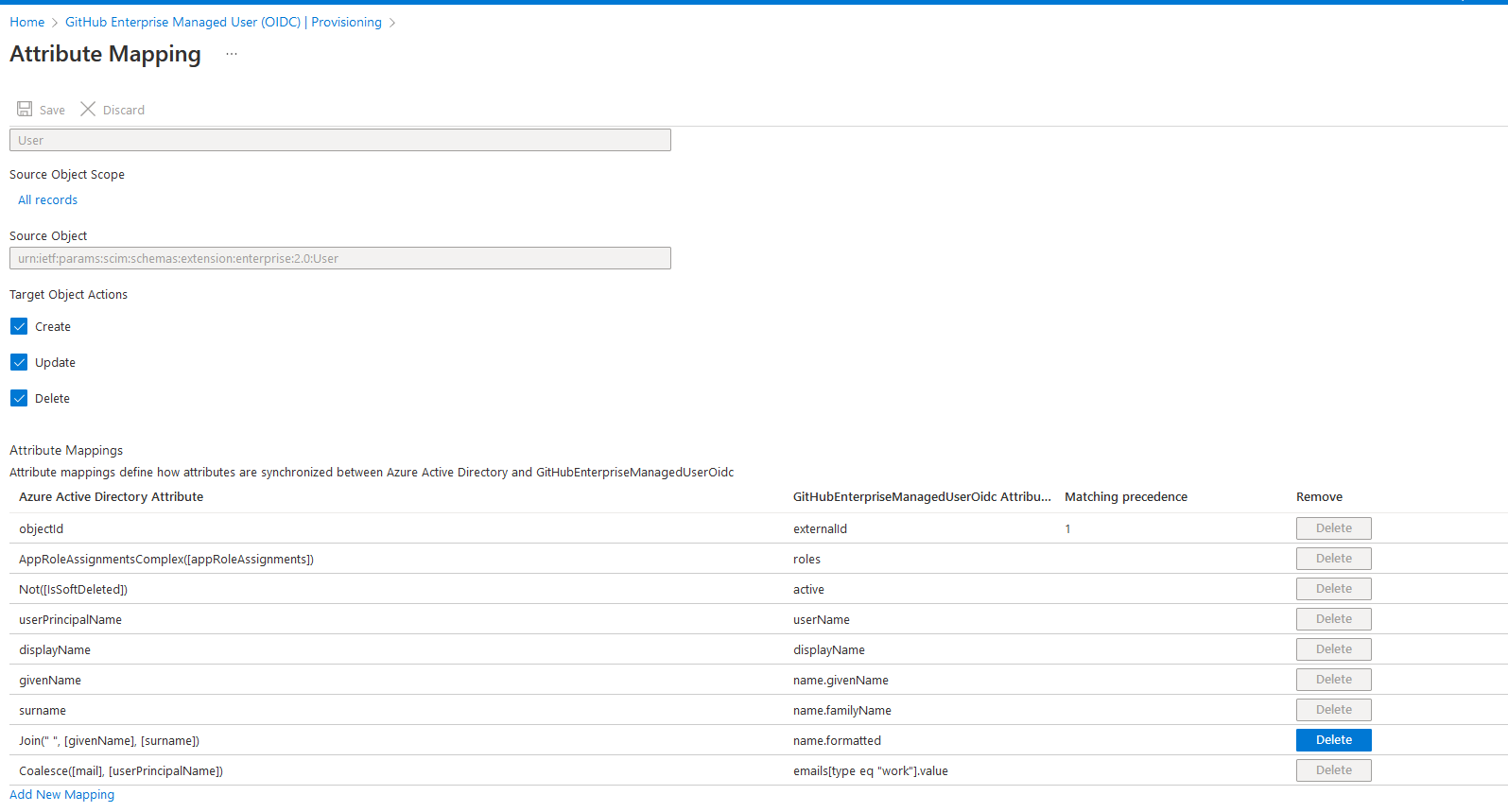Delete the userPrincipalName mapping
The height and width of the screenshot is (812, 1508).
pyautogui.click(x=1333, y=619)
